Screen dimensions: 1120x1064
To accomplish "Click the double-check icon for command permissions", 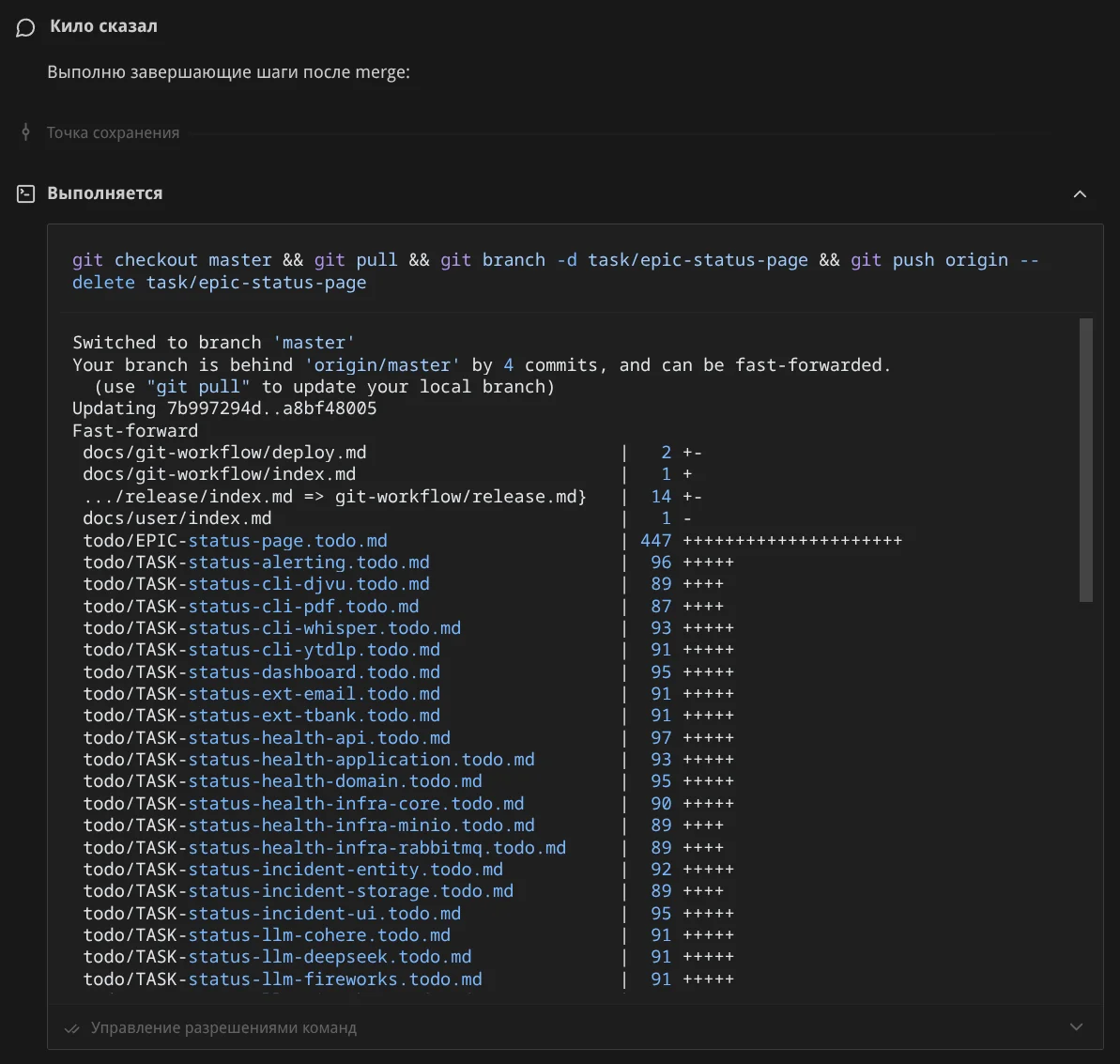I will [71, 1028].
